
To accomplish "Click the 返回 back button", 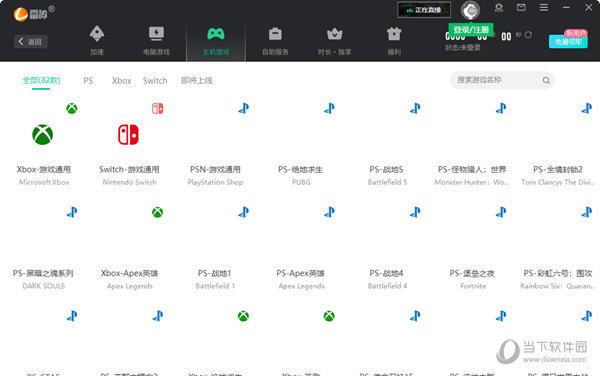I will point(31,41).
